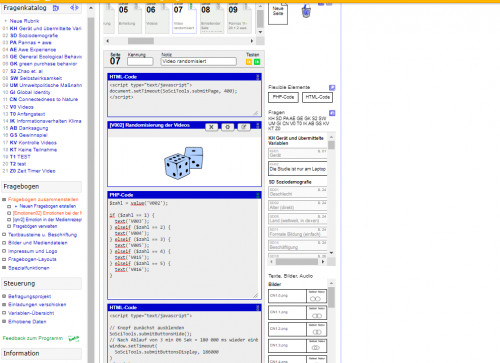Expand the Spezialfunktionen menu entry

point(29,268)
